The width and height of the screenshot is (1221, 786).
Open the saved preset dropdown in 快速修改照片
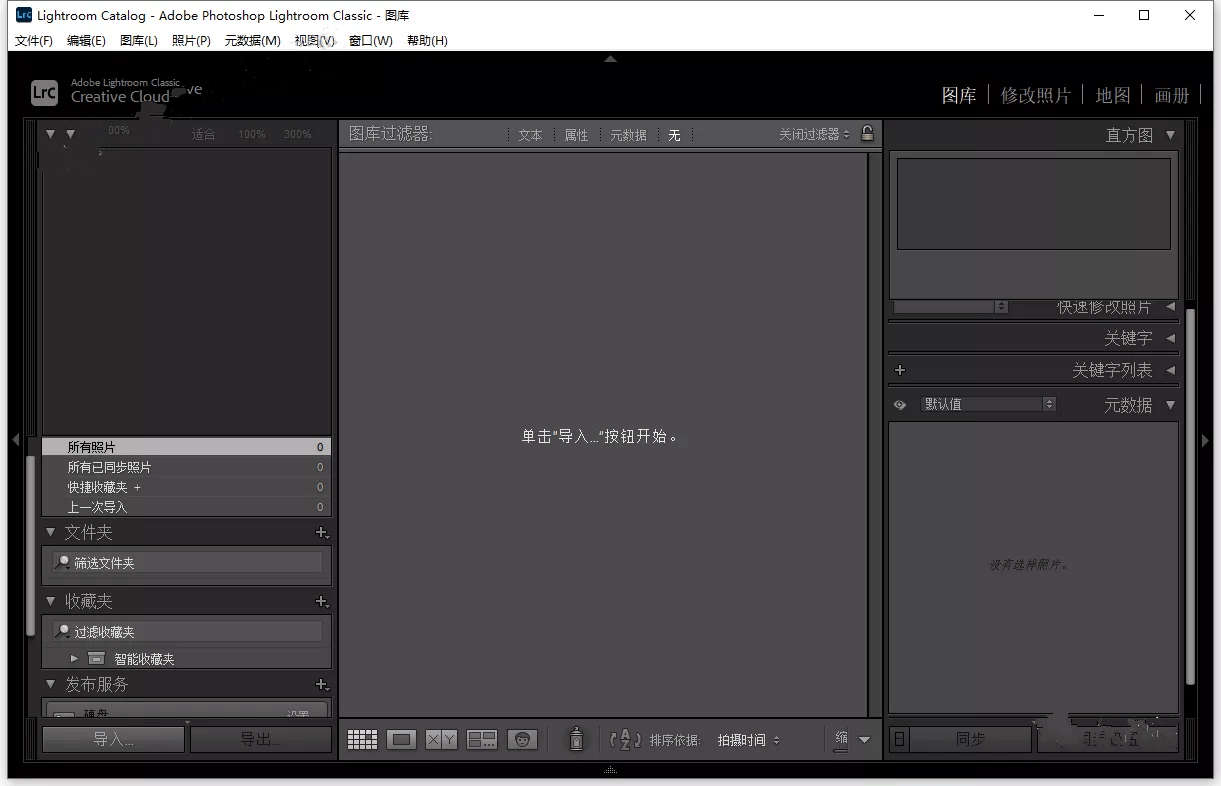click(951, 307)
